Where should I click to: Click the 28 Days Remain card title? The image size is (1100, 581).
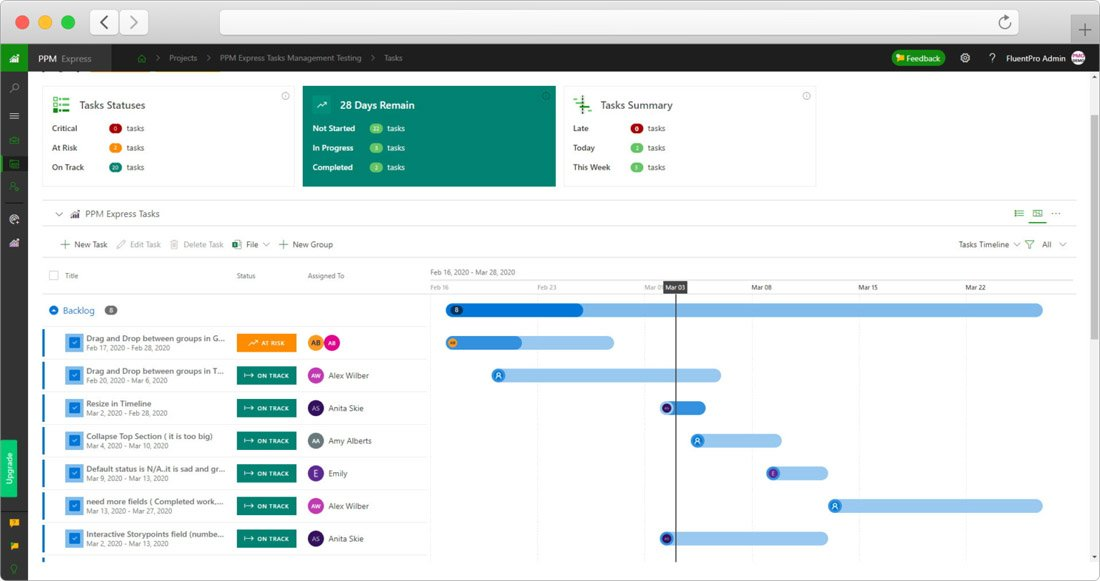[377, 105]
